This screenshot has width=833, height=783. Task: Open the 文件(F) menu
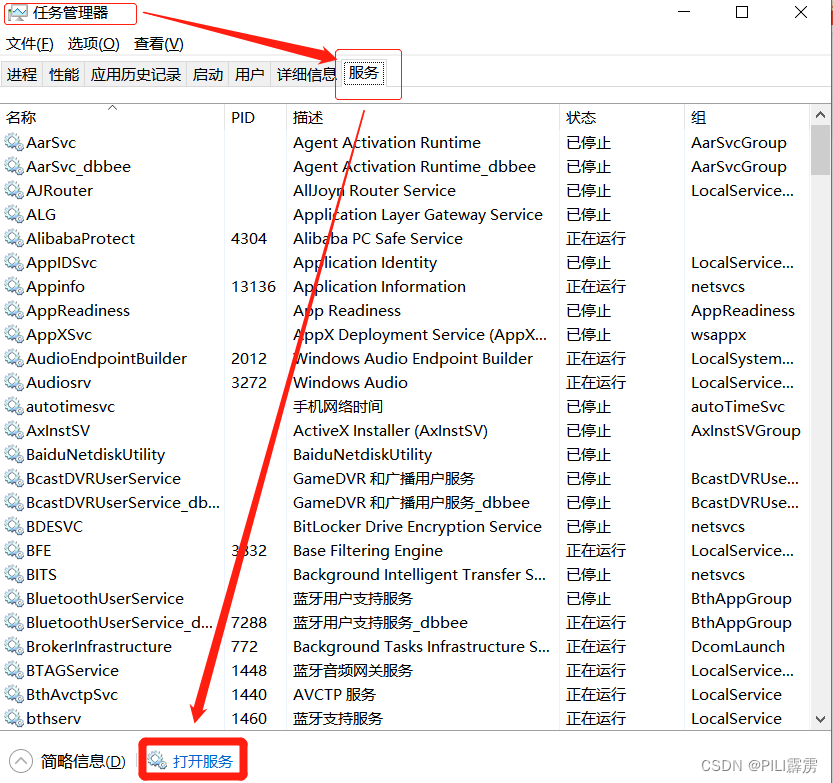pos(30,44)
